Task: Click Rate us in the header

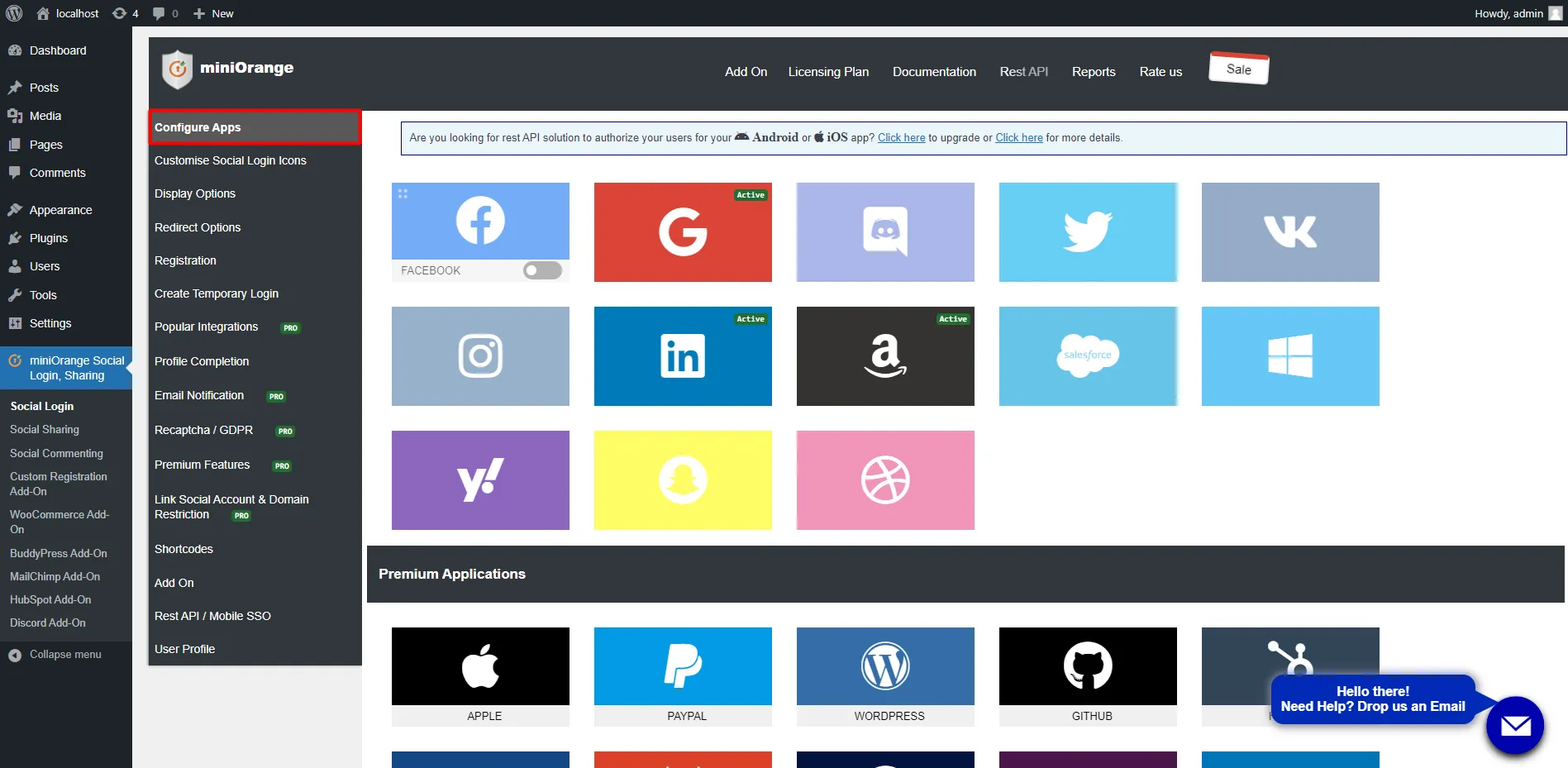Action: pyautogui.click(x=1161, y=72)
